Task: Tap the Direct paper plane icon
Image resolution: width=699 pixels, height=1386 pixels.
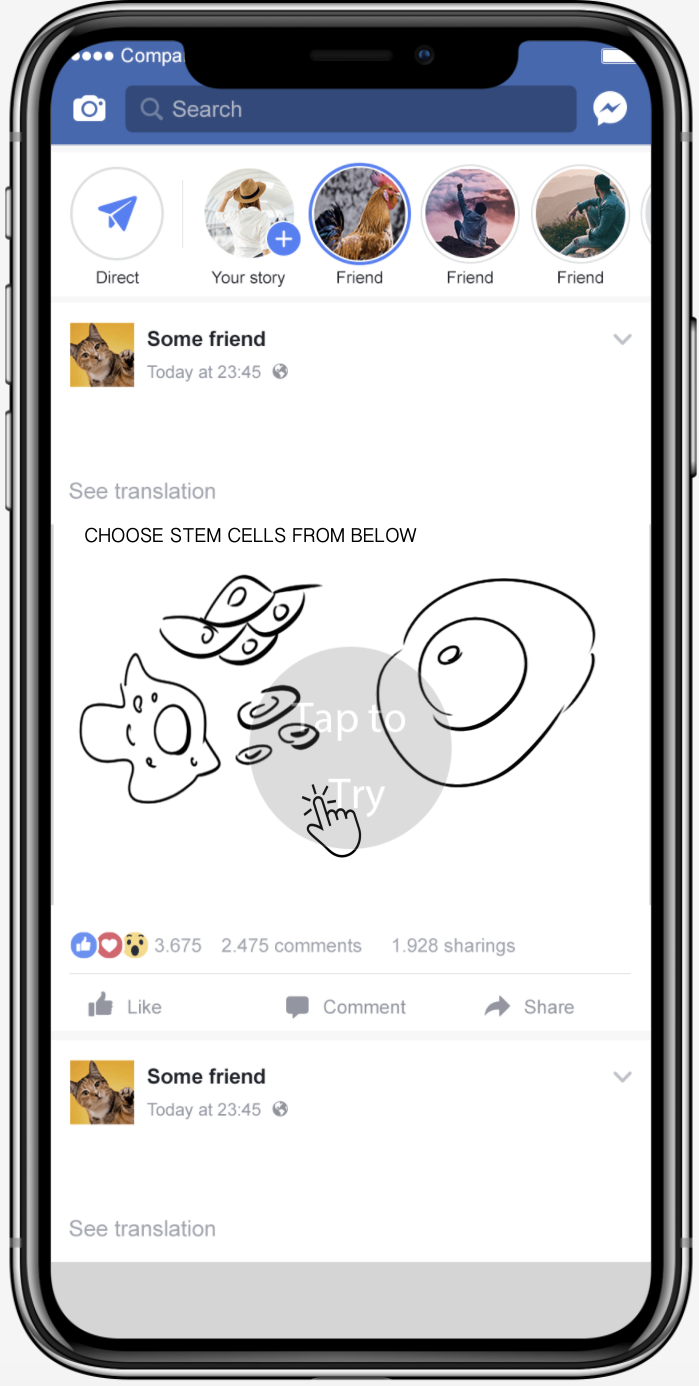Action: (x=117, y=213)
